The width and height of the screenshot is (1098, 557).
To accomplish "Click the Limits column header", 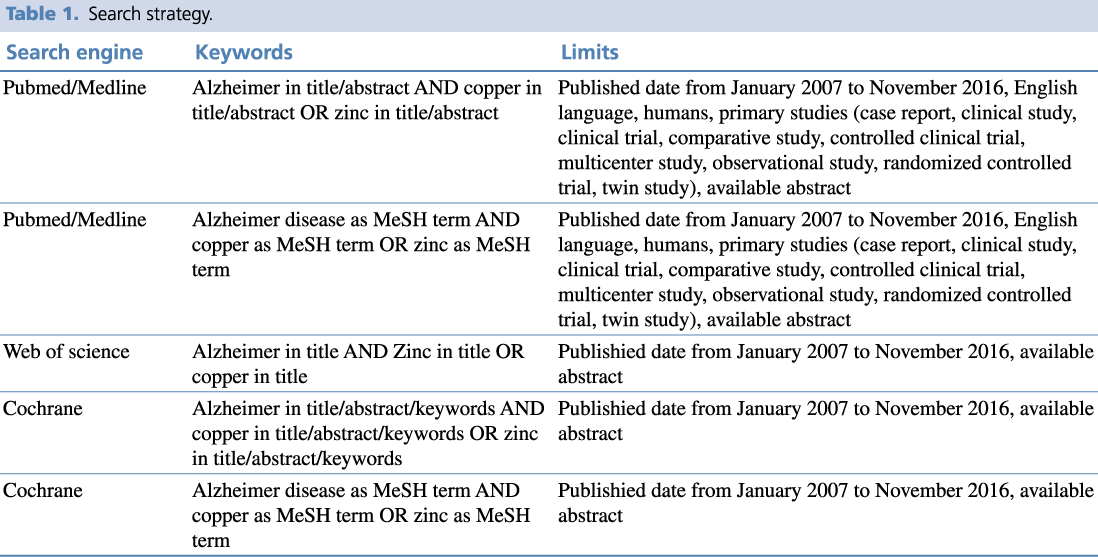I will point(589,53).
